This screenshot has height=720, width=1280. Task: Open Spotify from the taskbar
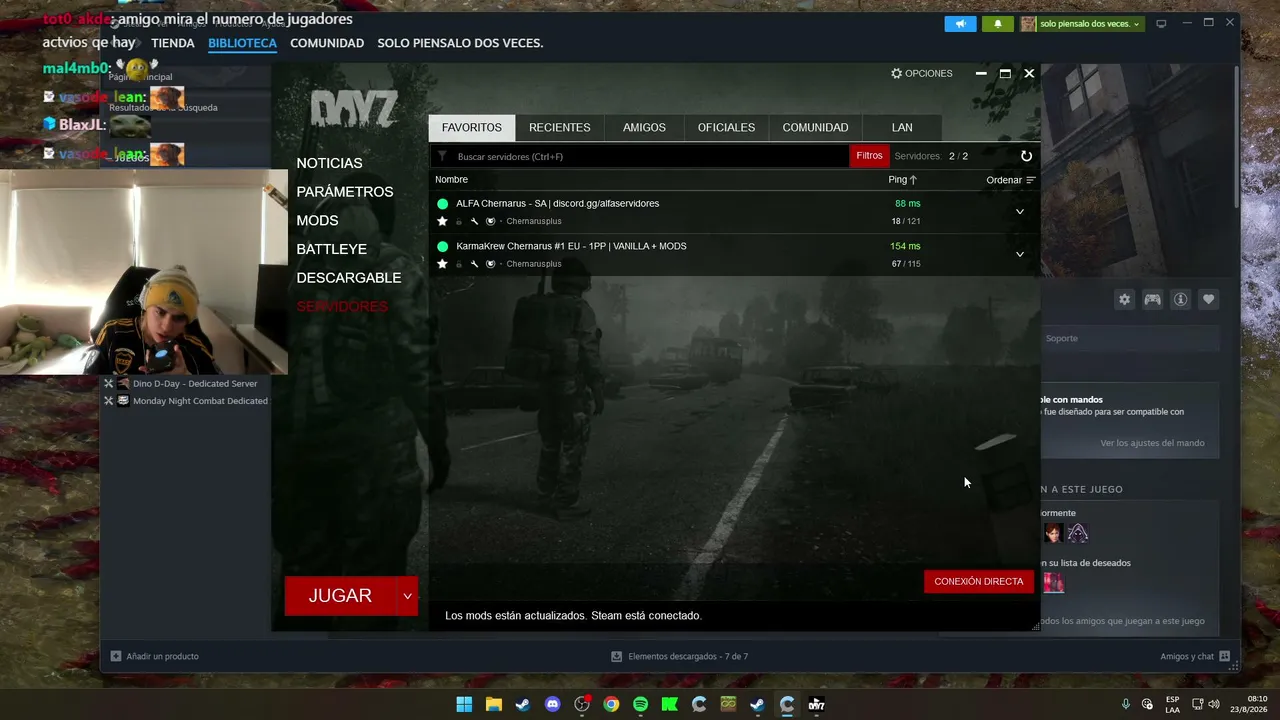coord(640,705)
